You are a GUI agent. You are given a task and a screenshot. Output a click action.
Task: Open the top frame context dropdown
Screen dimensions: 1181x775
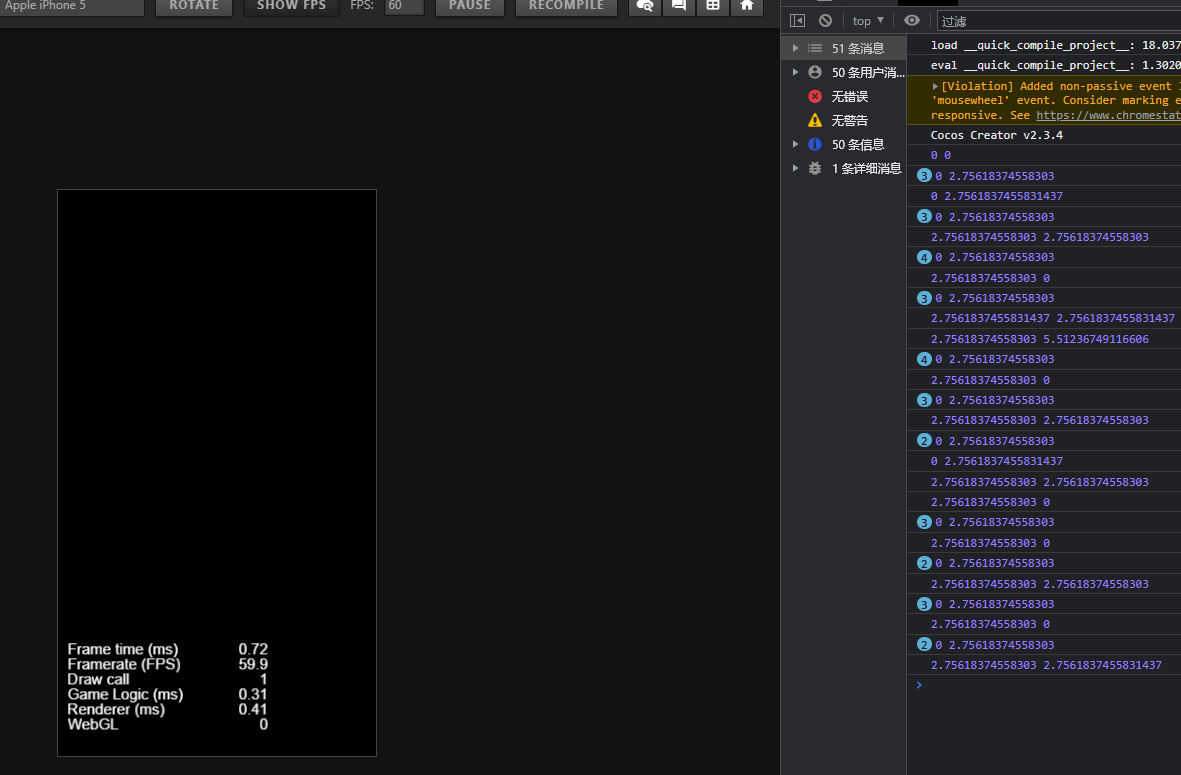(x=868, y=20)
